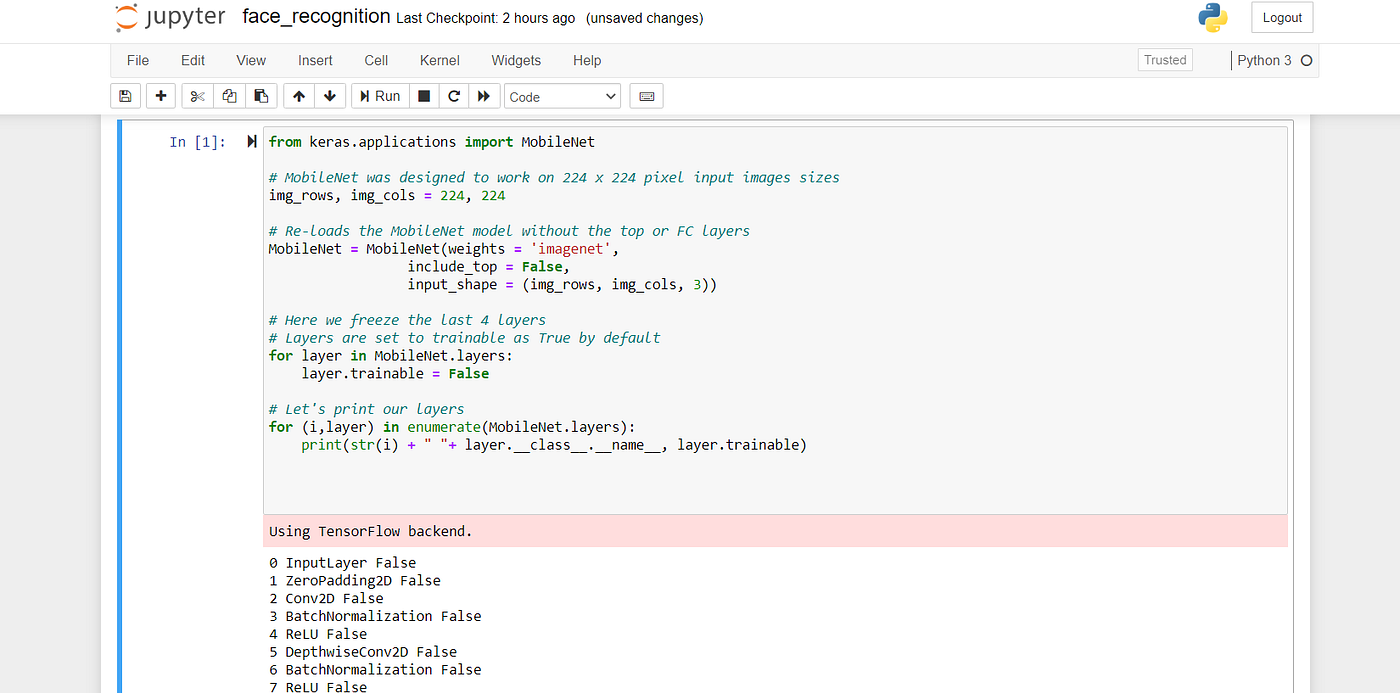1400x693 pixels.
Task: Restart kernel and run all cells icon
Action: 484,96
